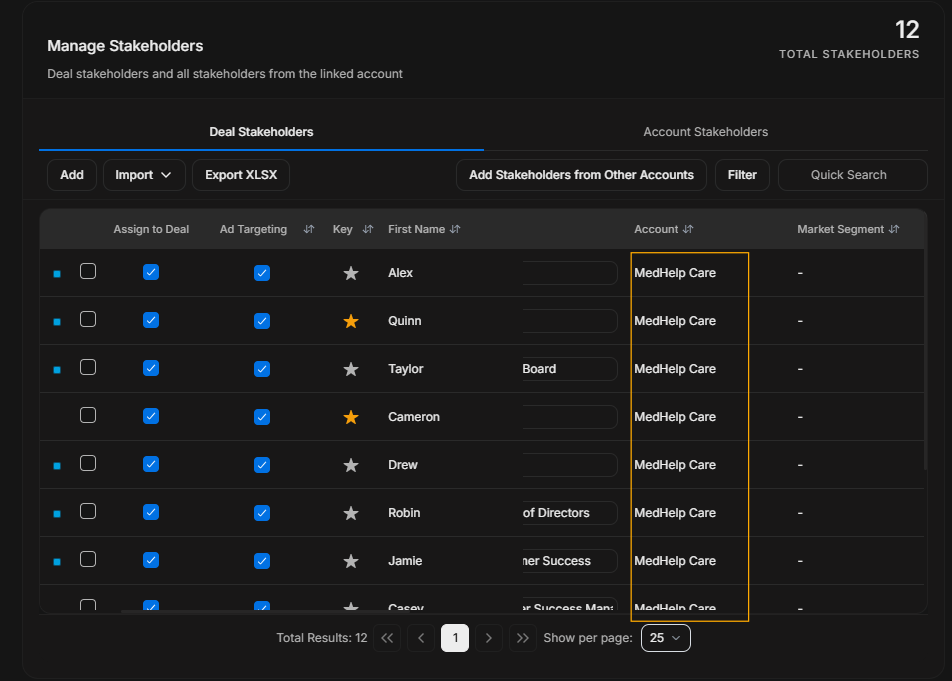The height and width of the screenshot is (681, 952).
Task: Switch to the Deal Stakeholders tab
Action: [x=261, y=132]
